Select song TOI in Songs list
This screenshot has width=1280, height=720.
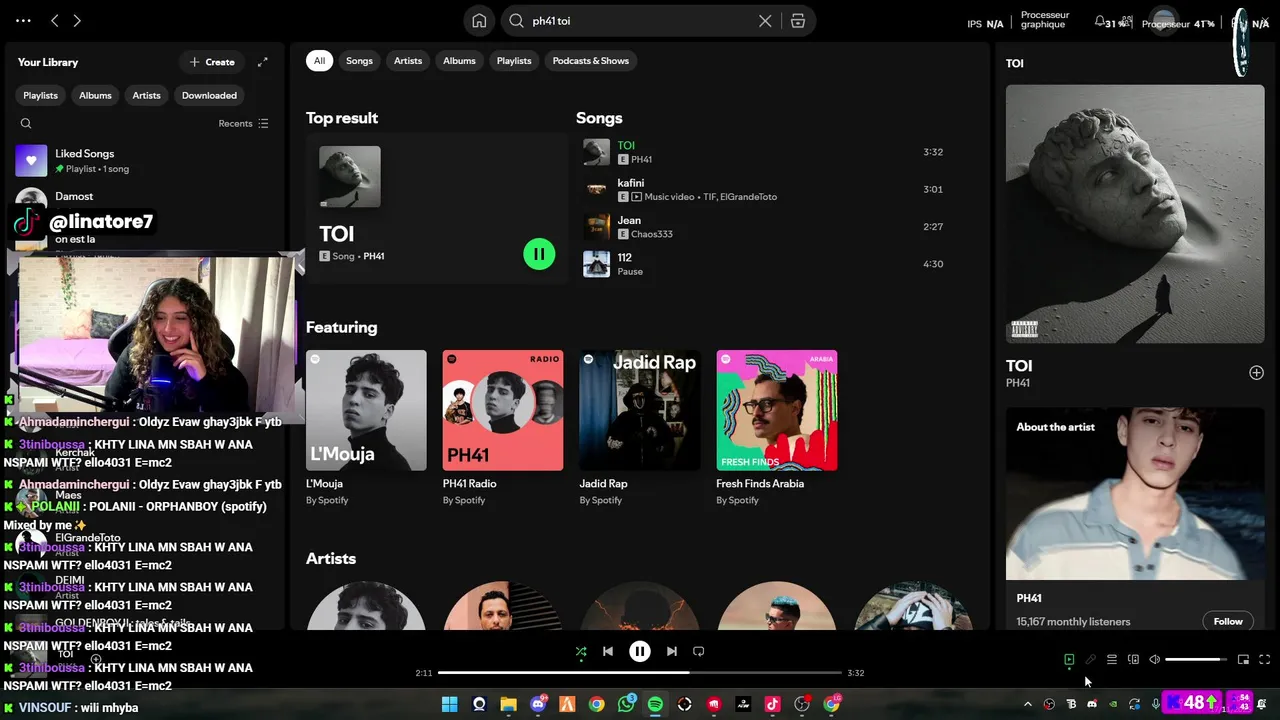765,152
